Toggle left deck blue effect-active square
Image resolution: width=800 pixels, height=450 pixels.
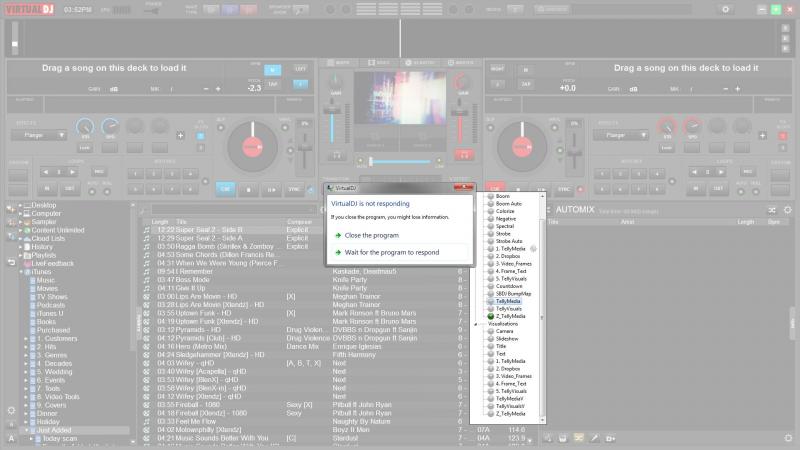tap(201, 136)
